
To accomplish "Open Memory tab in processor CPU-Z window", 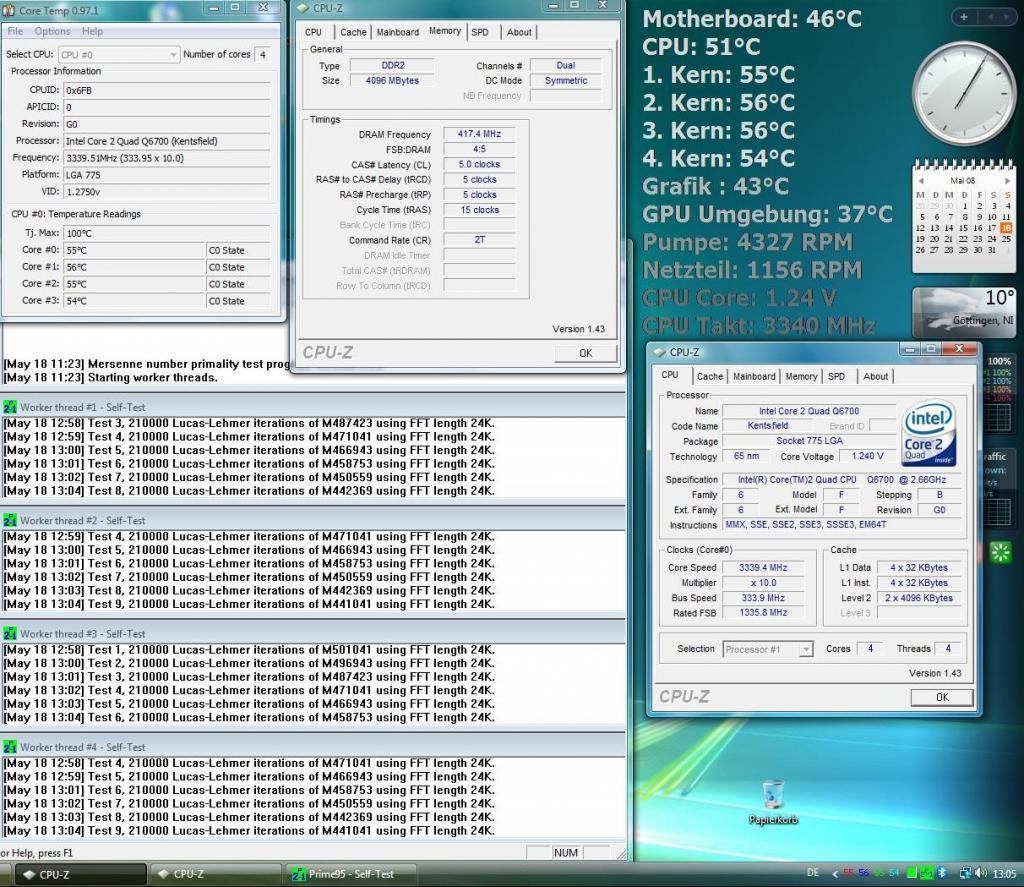I will pyautogui.click(x=801, y=376).
